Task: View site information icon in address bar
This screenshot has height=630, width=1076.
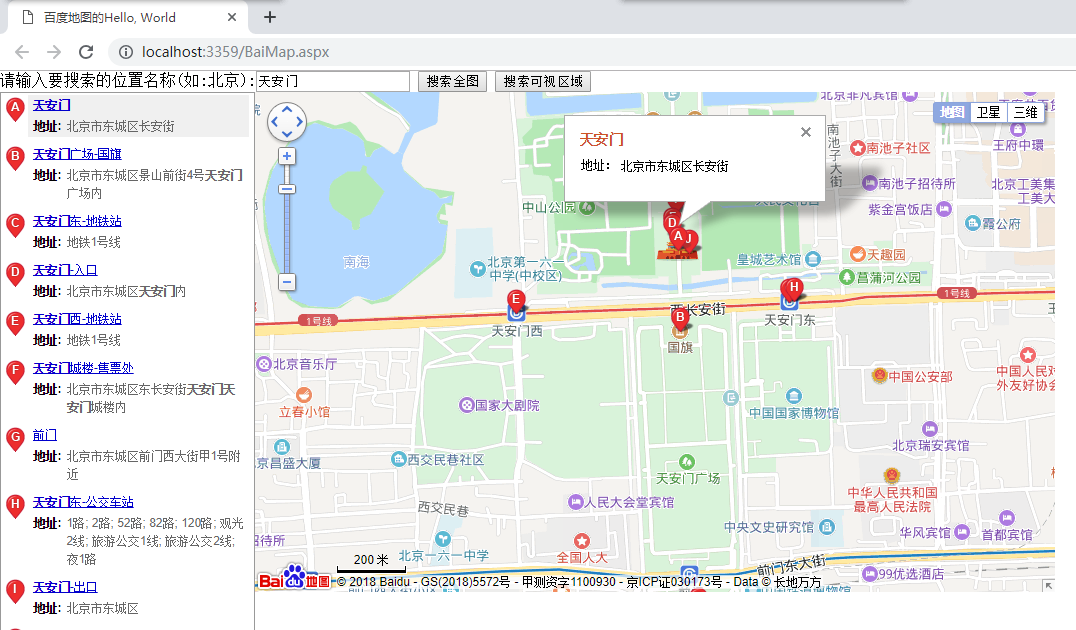Action: tap(126, 52)
